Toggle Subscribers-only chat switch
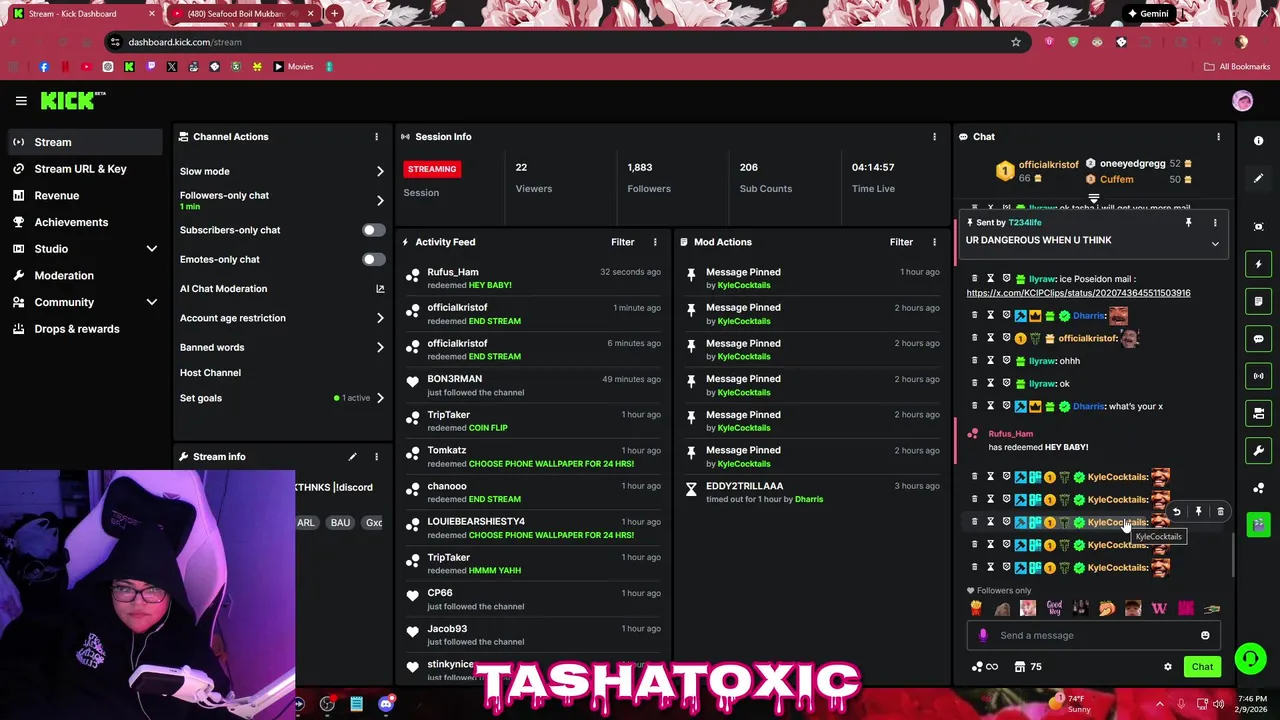Viewport: 1280px width, 720px height. coord(373,230)
